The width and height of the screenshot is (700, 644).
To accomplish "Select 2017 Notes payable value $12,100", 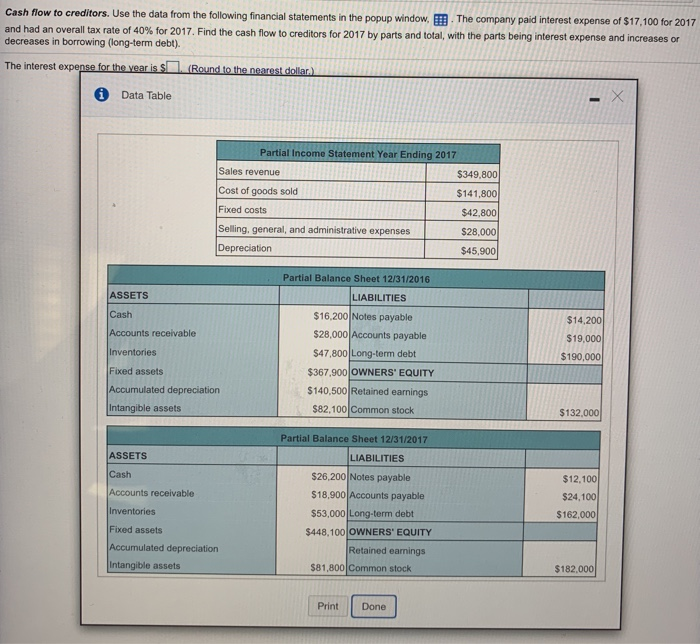I will pos(579,479).
